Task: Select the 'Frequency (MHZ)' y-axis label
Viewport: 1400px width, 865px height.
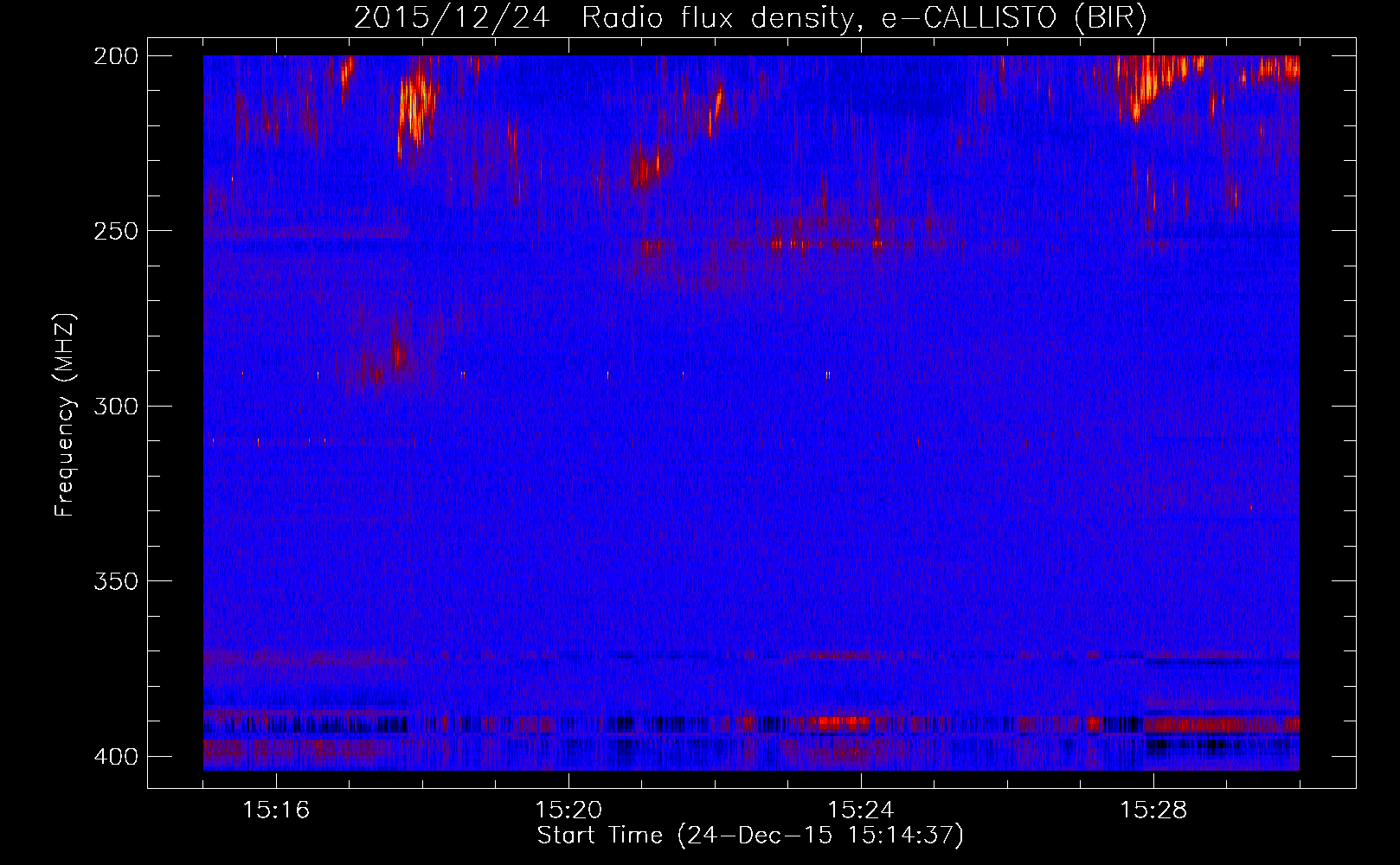Action: click(x=66, y=414)
